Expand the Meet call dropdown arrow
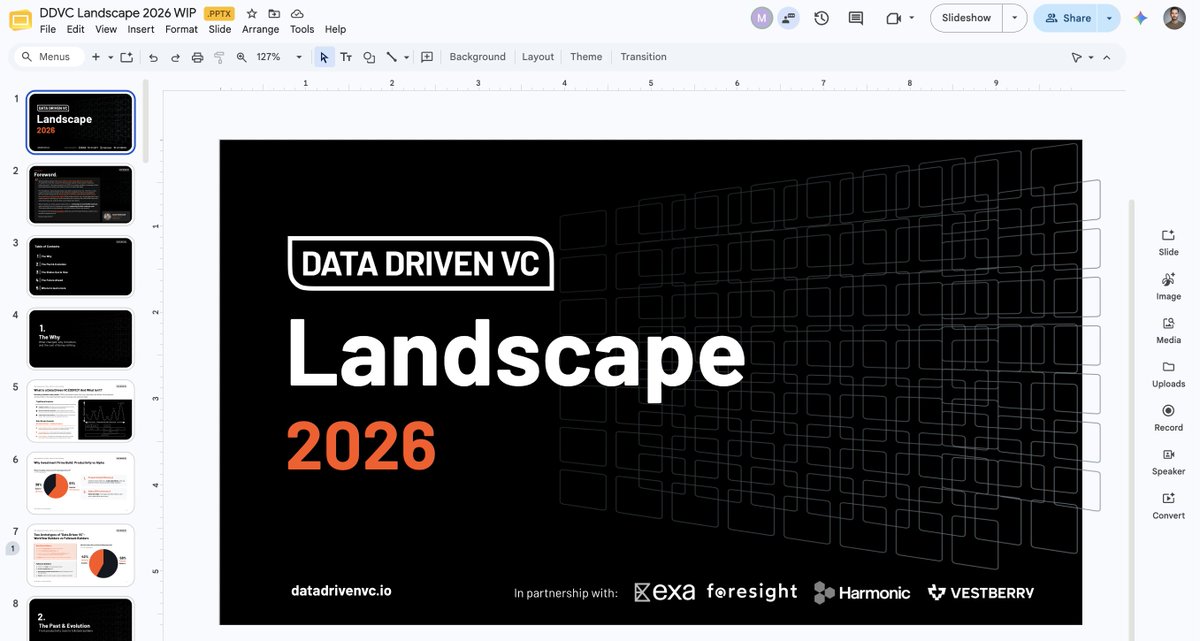 [x=912, y=18]
